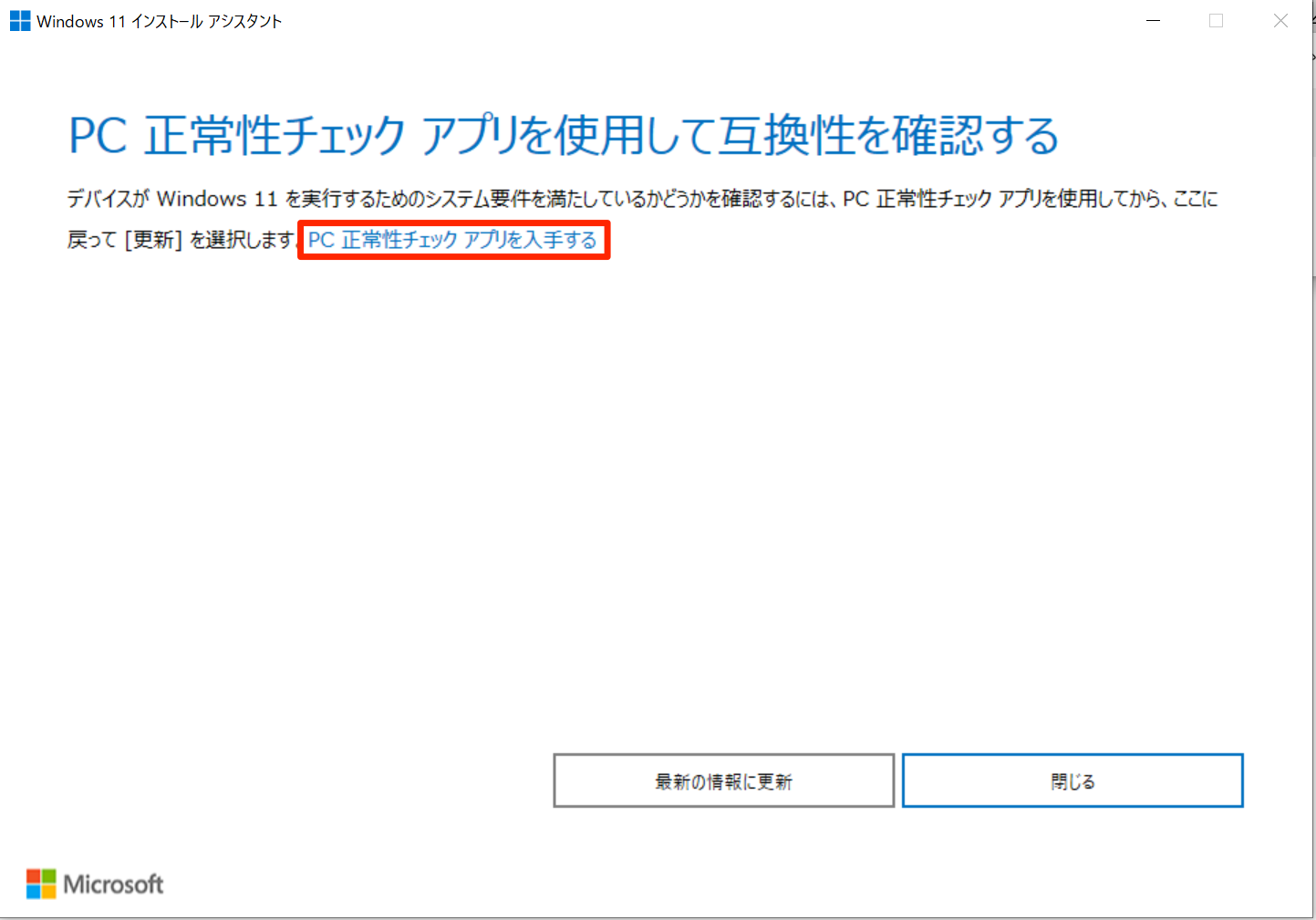Click the 閉じる button
Image resolution: width=1316 pixels, height=920 pixels.
pos(1072,780)
